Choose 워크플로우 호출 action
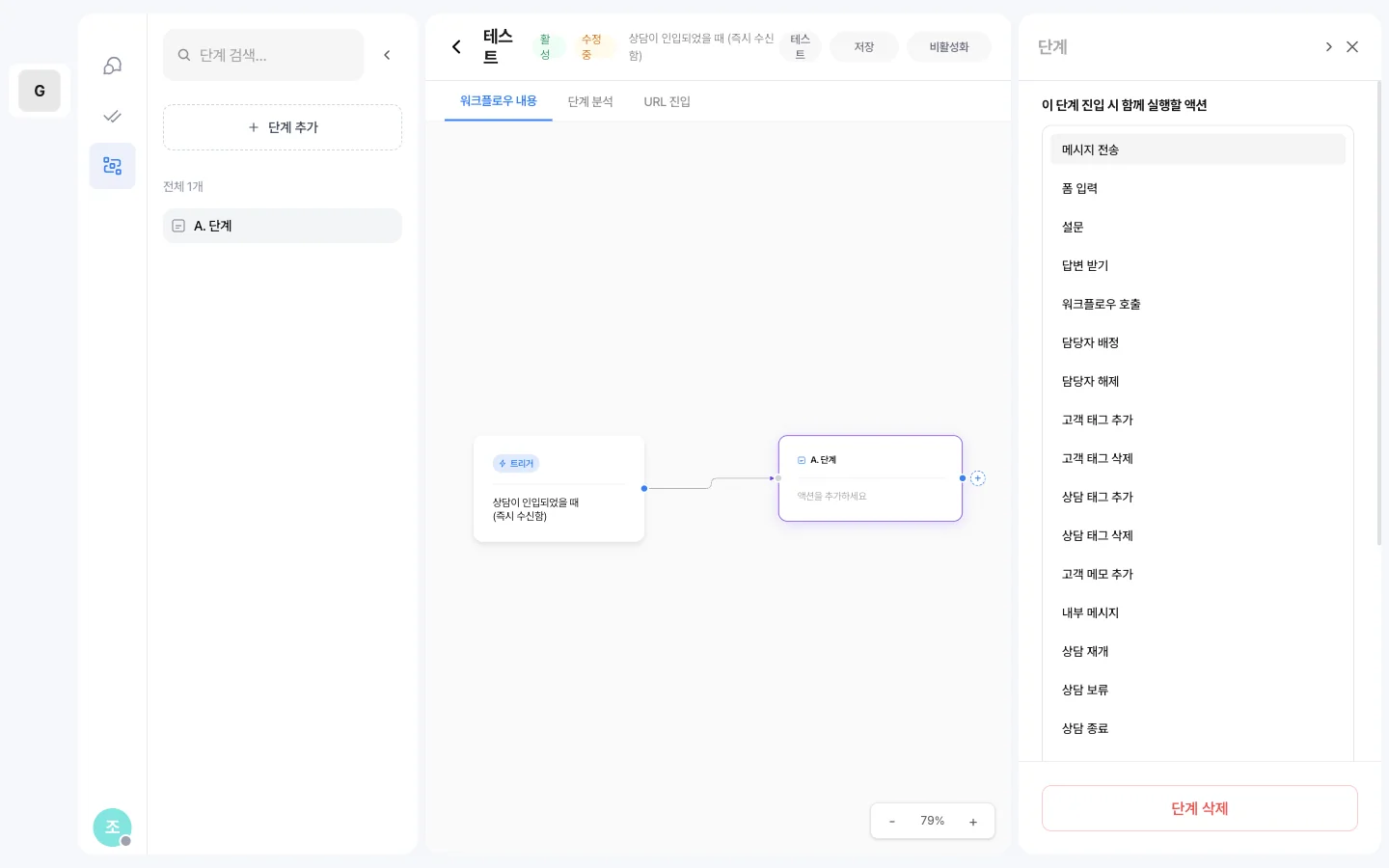This screenshot has width=1389, height=868. [x=1198, y=304]
